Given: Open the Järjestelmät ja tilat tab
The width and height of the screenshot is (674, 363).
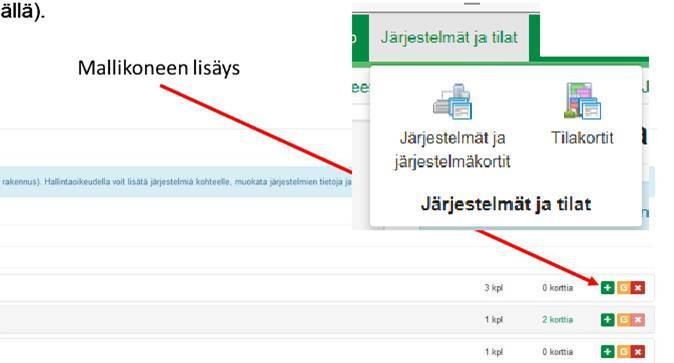Looking at the screenshot, I should pyautogui.click(x=449, y=37).
